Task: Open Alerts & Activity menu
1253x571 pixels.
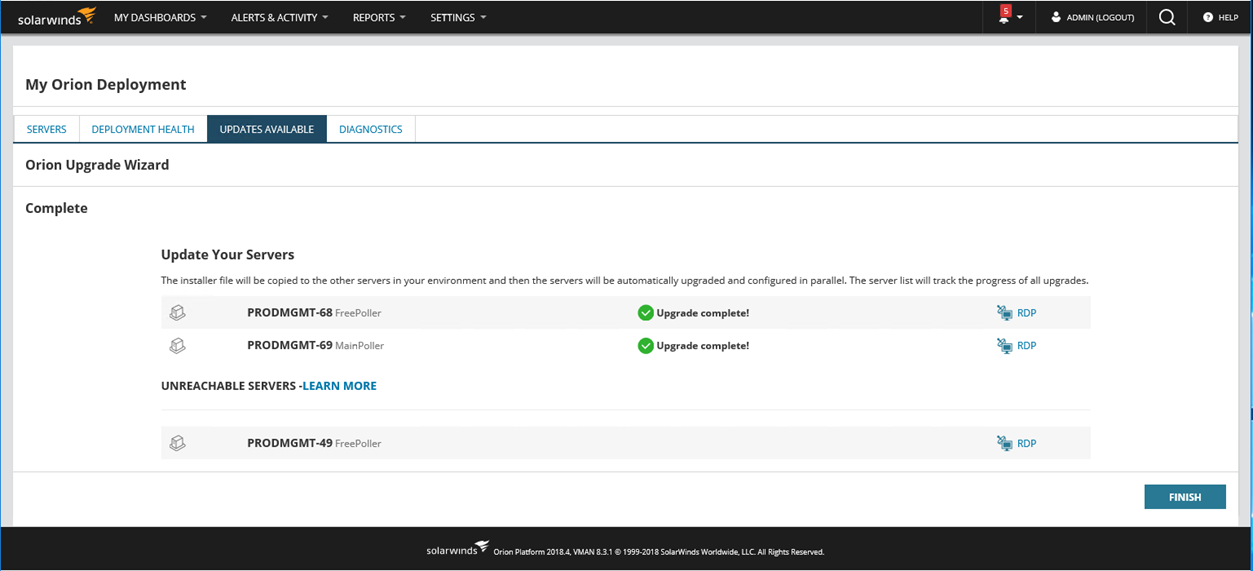Action: (x=279, y=17)
